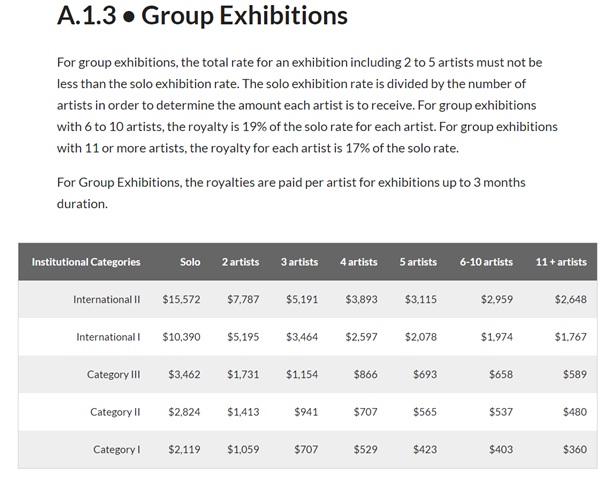The width and height of the screenshot is (600, 484).
Task: Select the International I row label
Action: [108, 337]
